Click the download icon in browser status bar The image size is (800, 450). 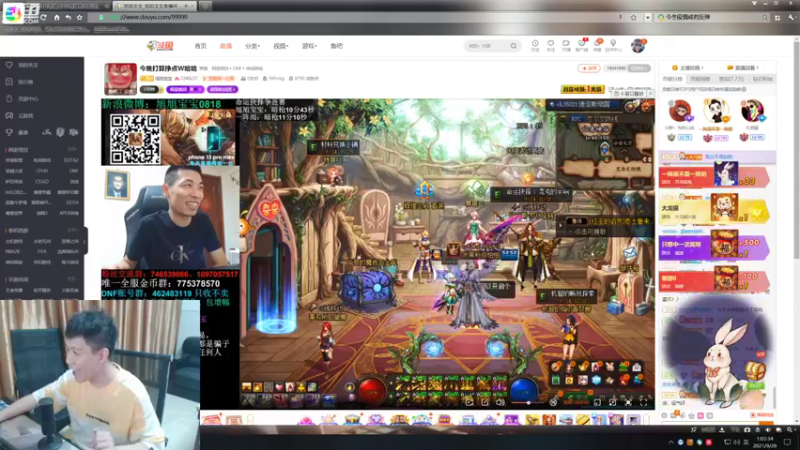point(721,430)
